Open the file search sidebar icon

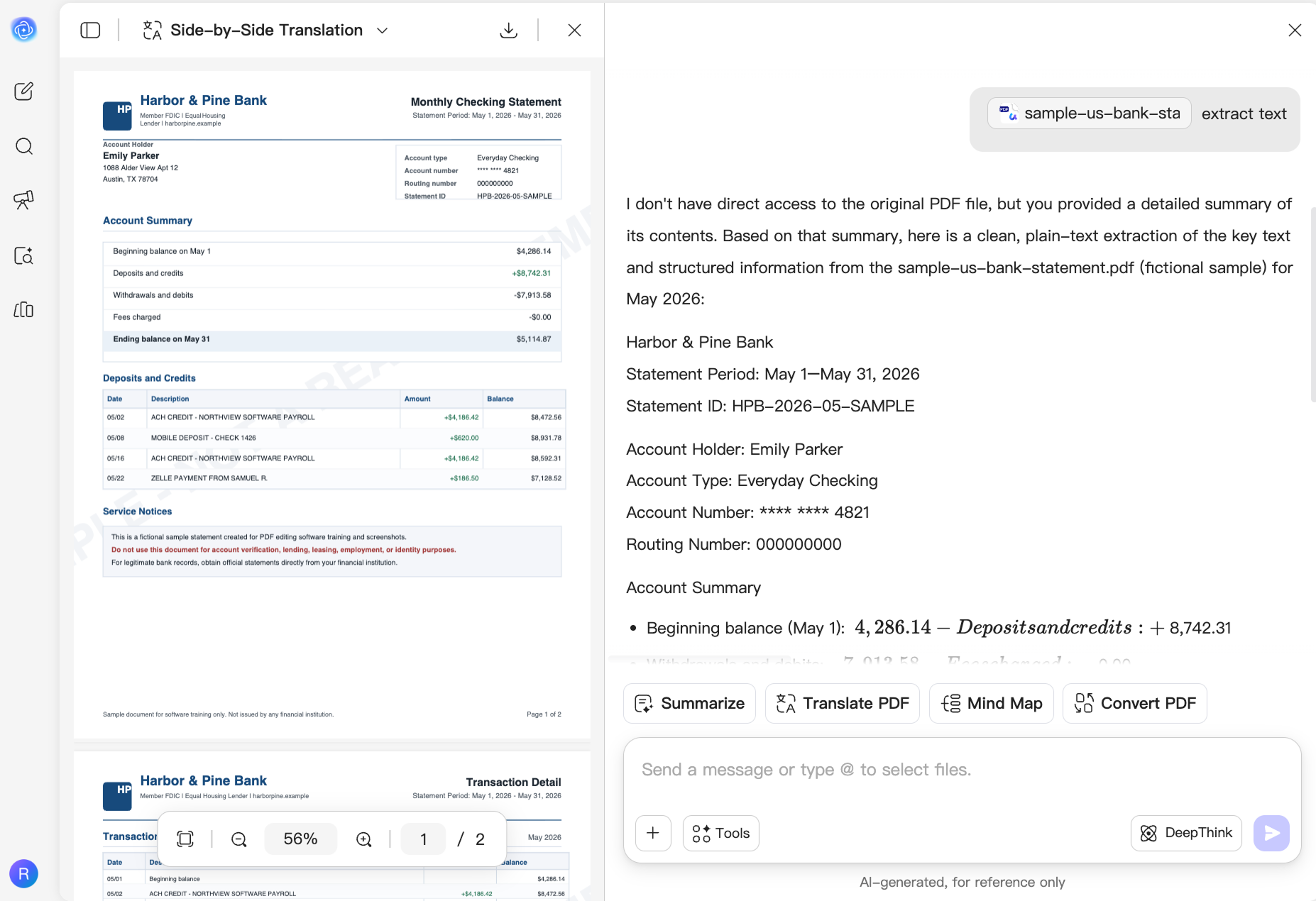24,255
